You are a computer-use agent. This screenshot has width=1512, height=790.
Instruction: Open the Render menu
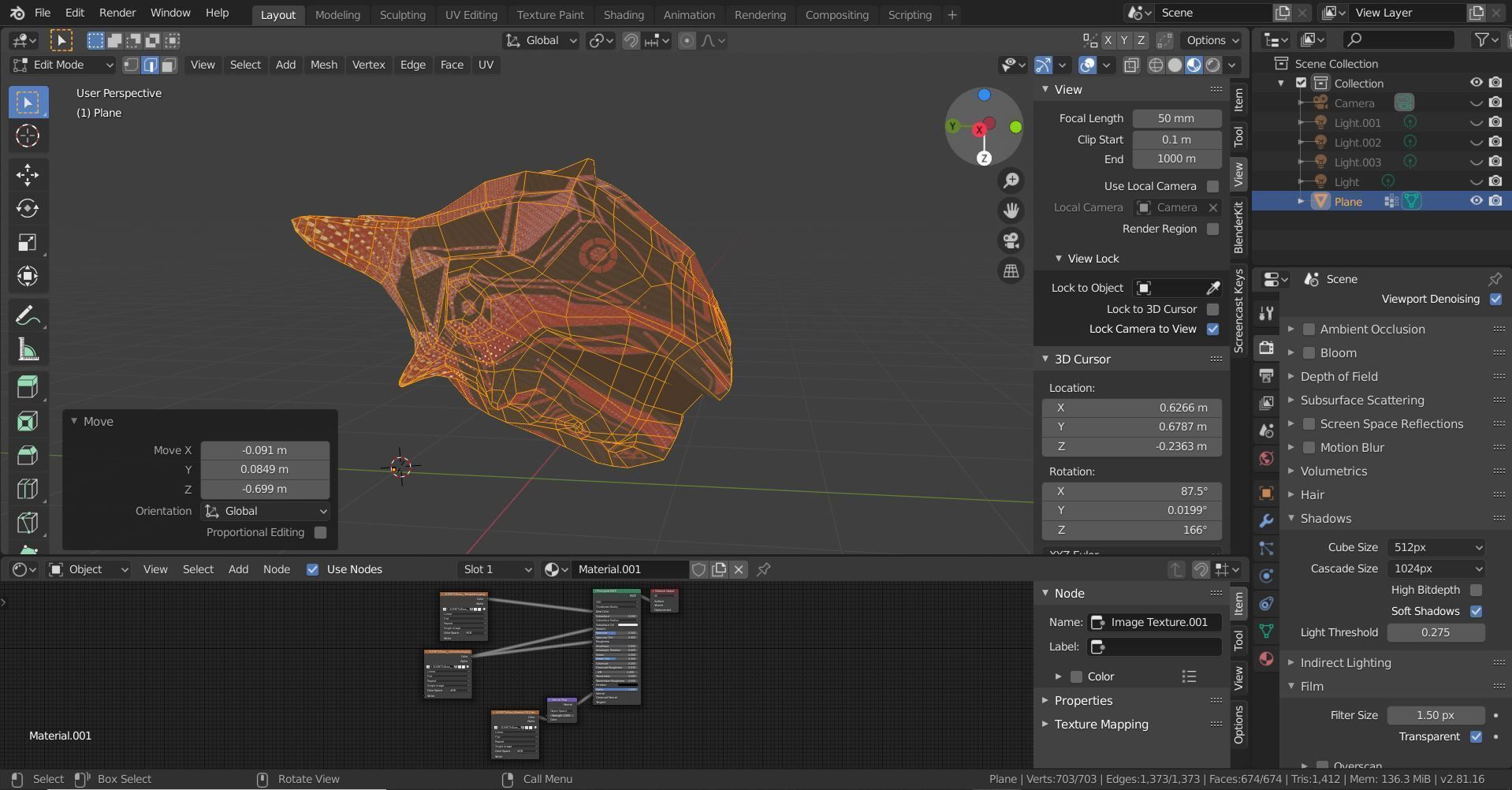pos(117,13)
